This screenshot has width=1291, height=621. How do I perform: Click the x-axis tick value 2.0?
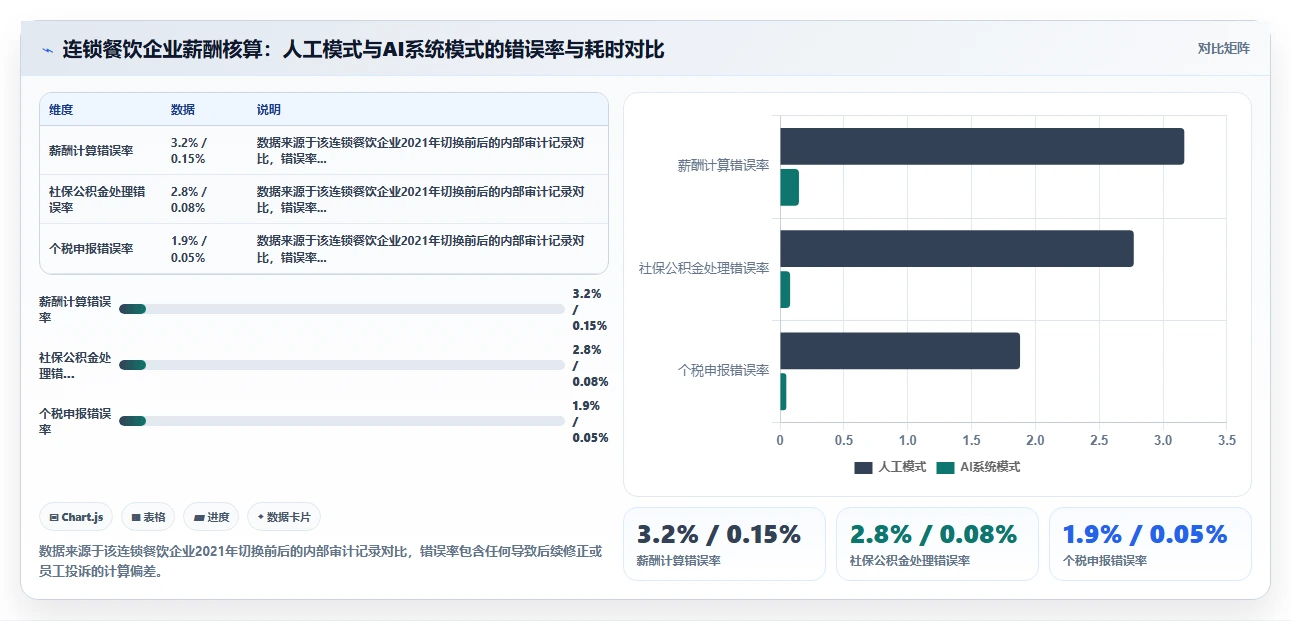click(x=1035, y=440)
